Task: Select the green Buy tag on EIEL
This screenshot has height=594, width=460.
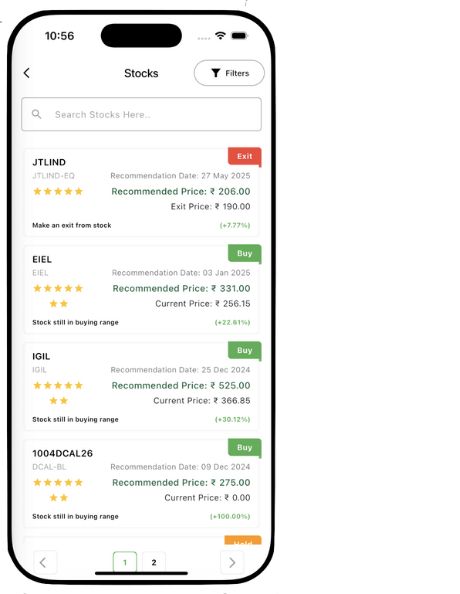Action: click(x=244, y=253)
